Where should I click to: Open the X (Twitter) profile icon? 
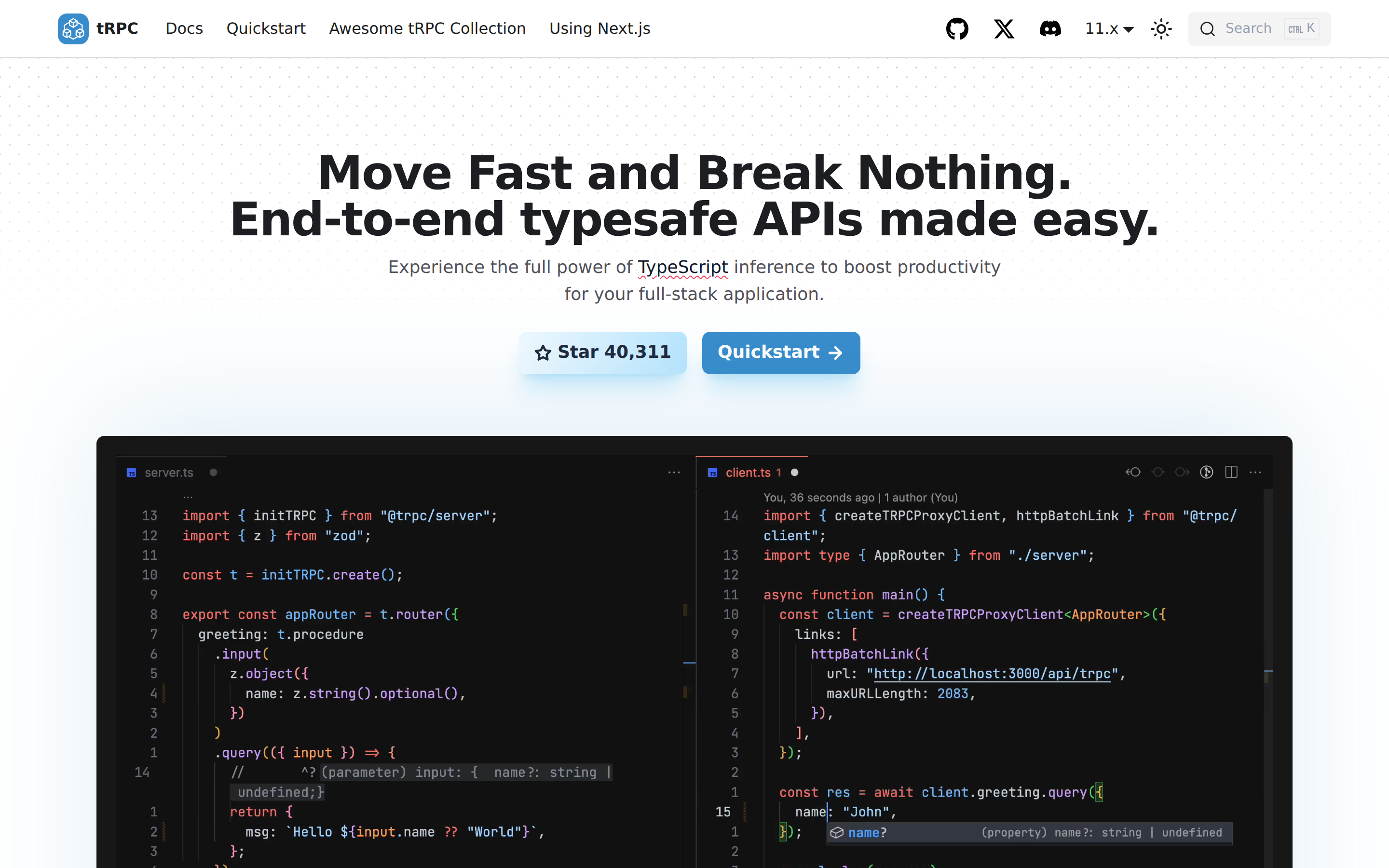[1004, 29]
